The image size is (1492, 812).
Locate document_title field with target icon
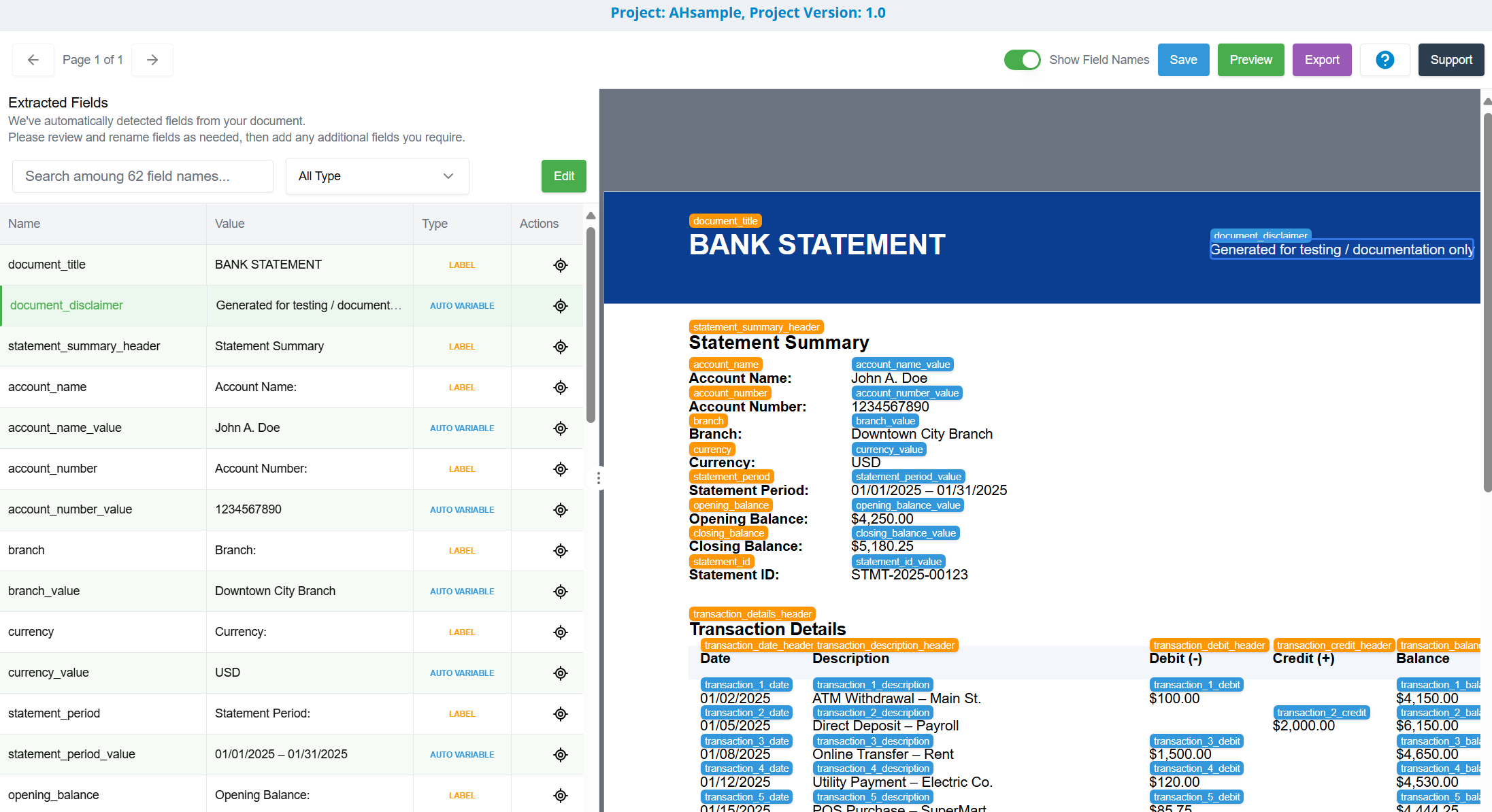pos(560,265)
